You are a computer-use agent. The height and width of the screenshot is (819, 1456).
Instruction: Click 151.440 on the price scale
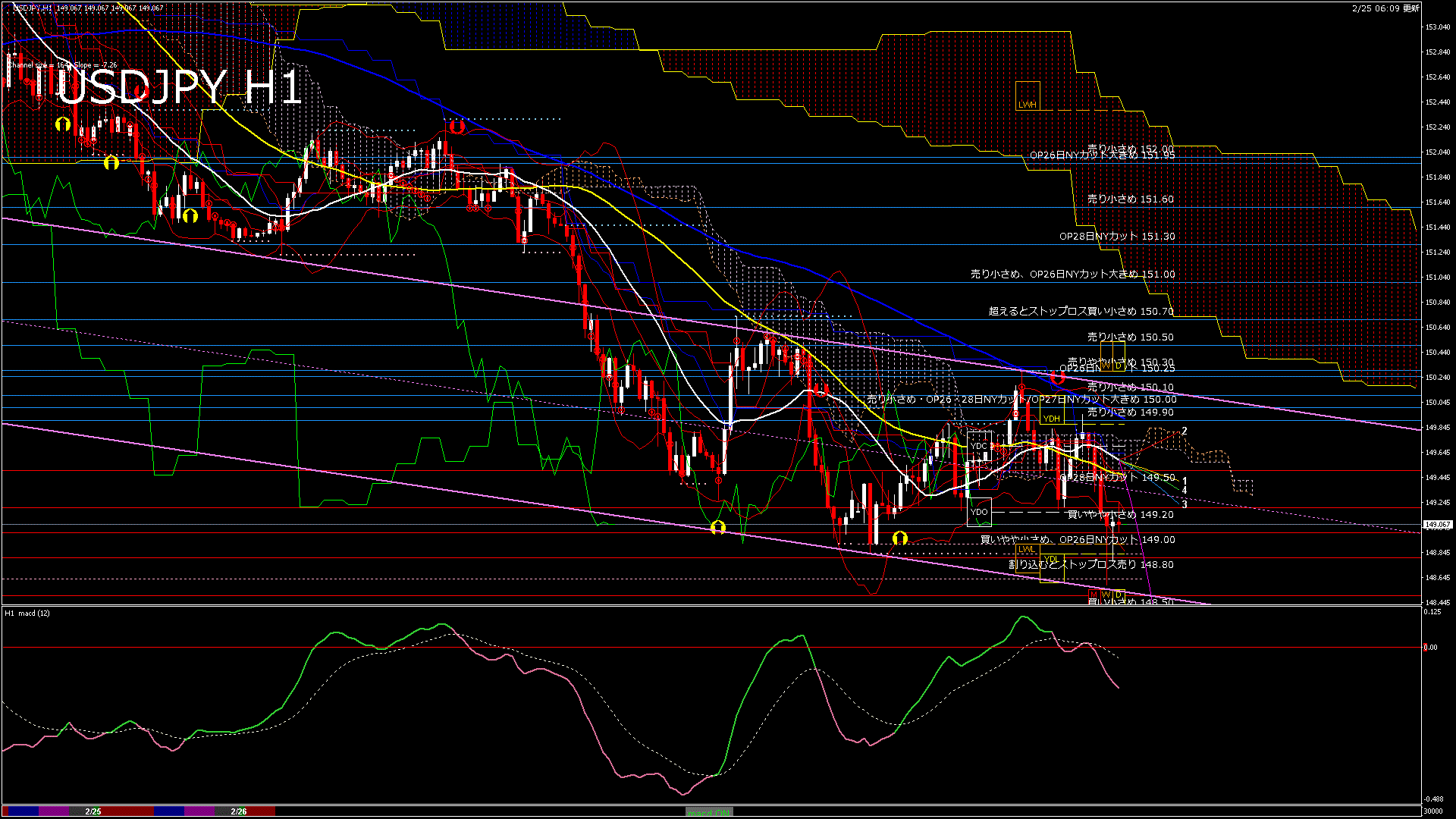click(x=1438, y=227)
